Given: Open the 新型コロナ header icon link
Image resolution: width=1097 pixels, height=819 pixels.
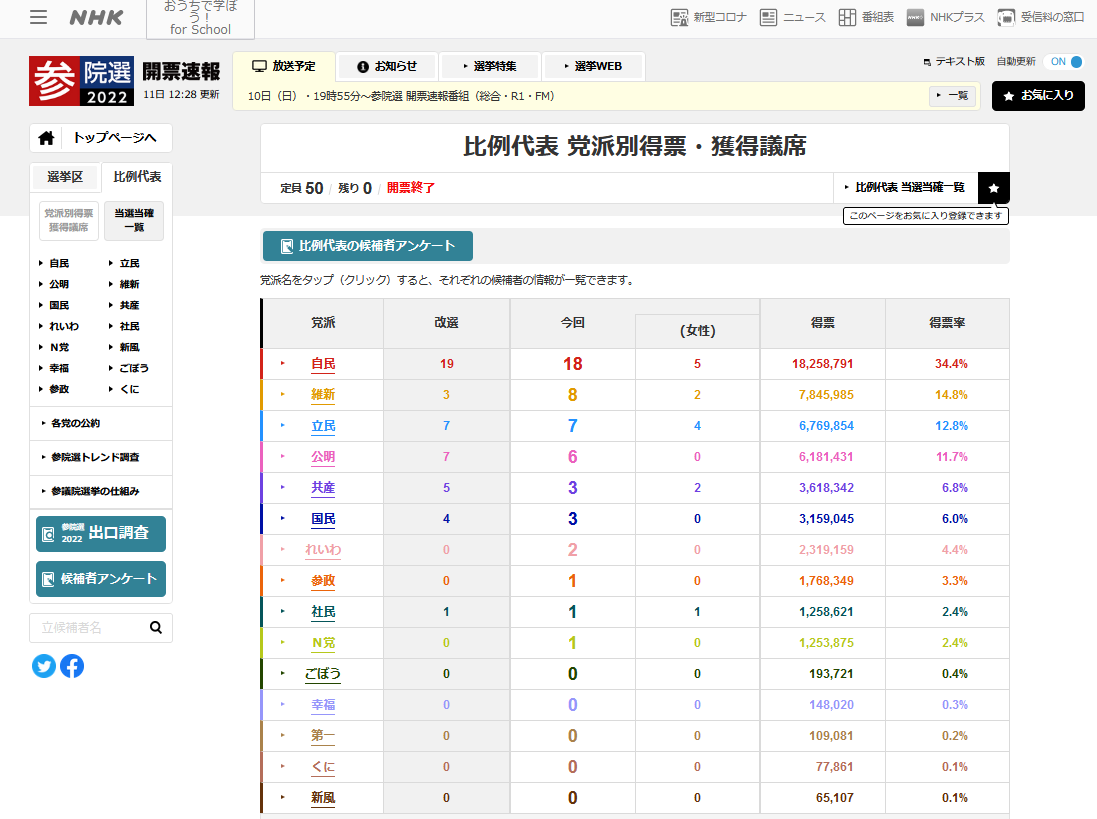Looking at the screenshot, I should point(708,17).
